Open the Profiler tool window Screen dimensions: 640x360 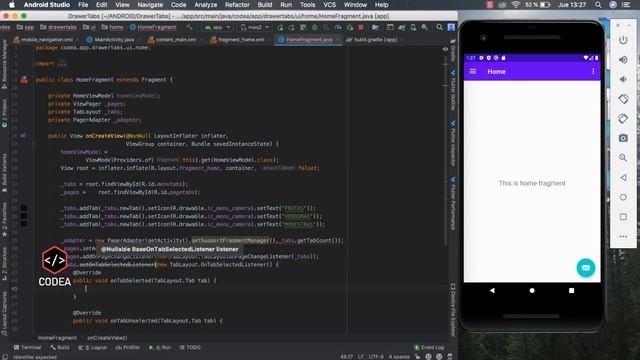click(128, 347)
